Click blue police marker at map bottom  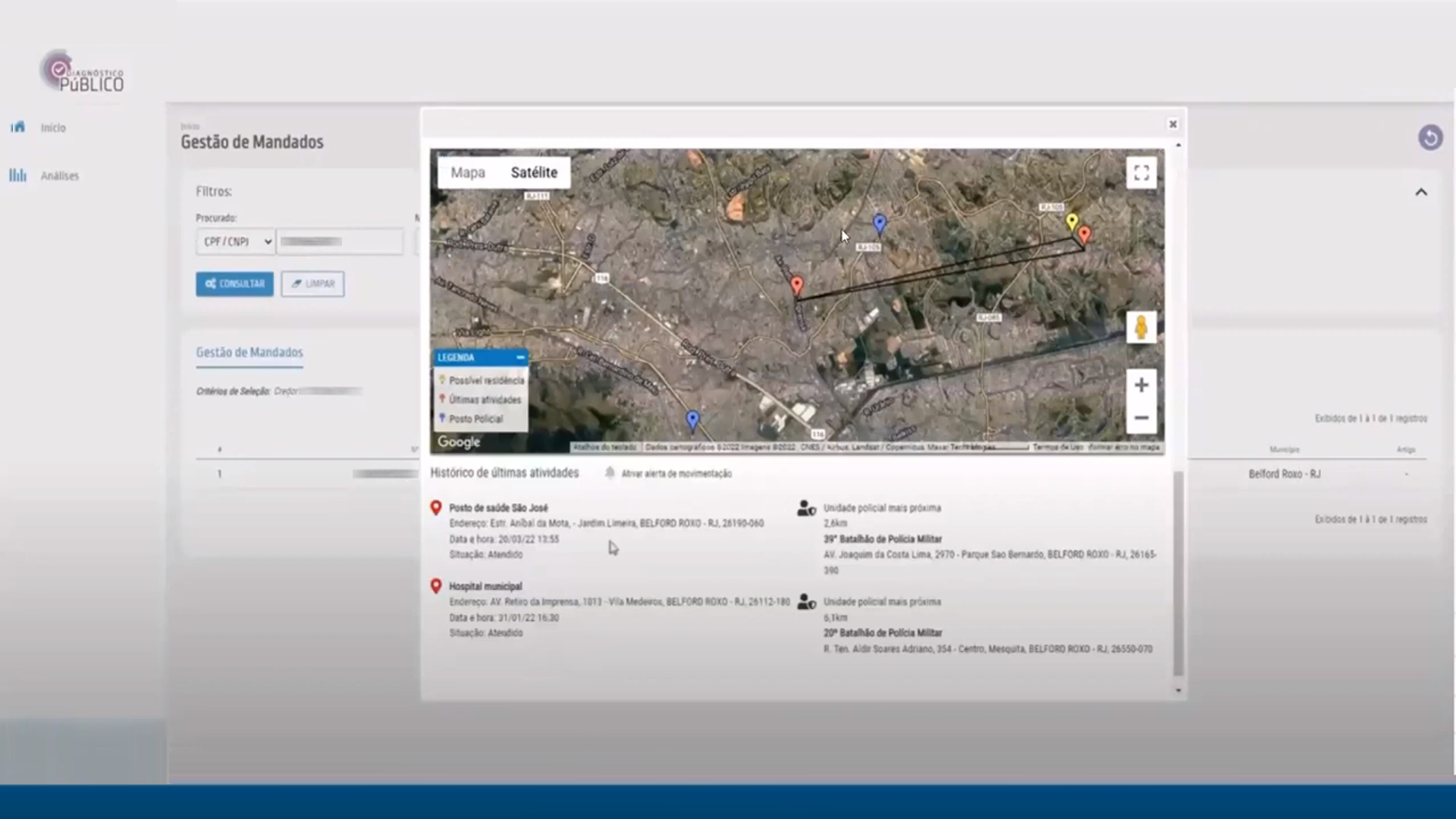(692, 419)
